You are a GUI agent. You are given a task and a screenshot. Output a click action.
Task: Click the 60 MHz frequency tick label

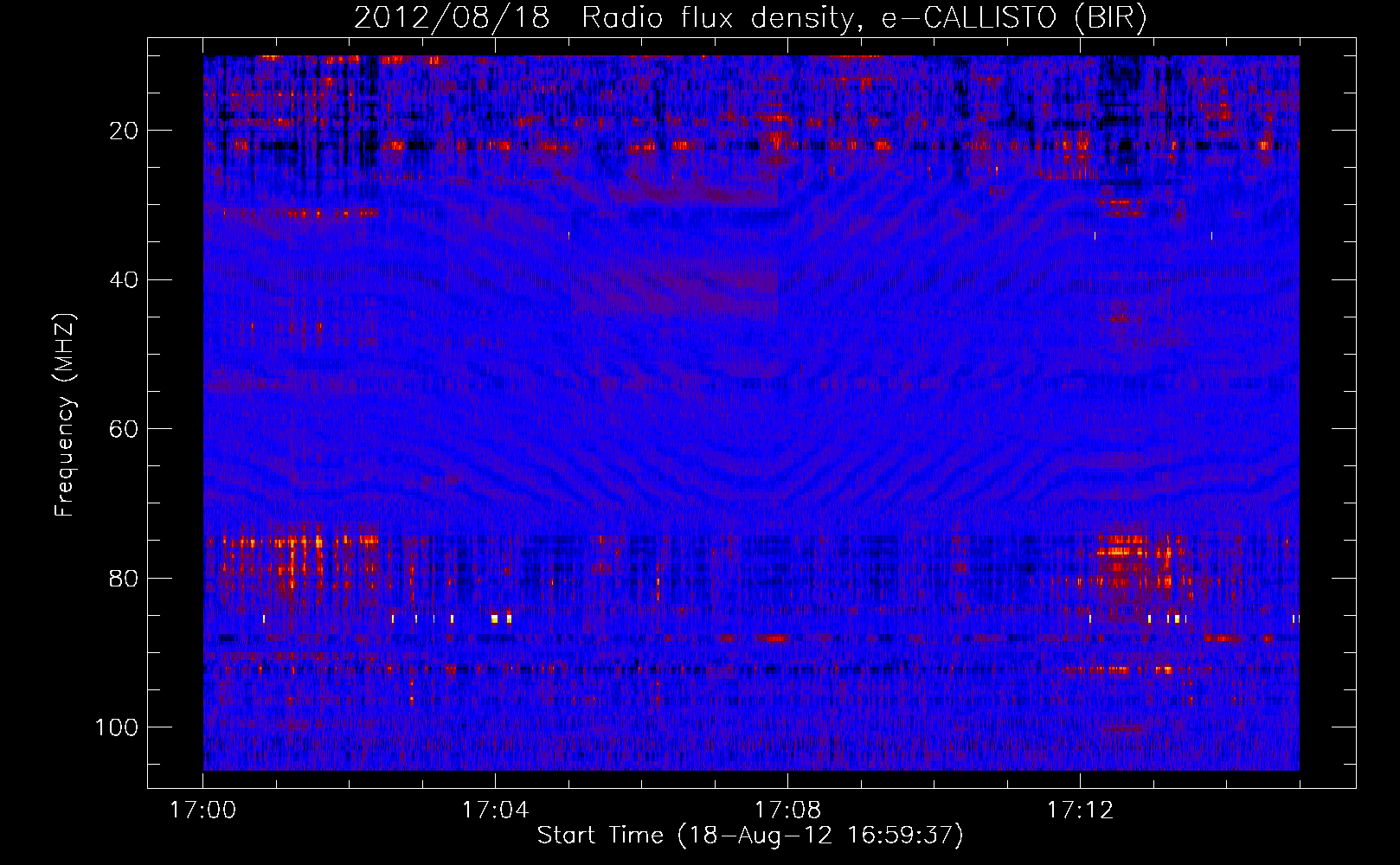[x=124, y=429]
